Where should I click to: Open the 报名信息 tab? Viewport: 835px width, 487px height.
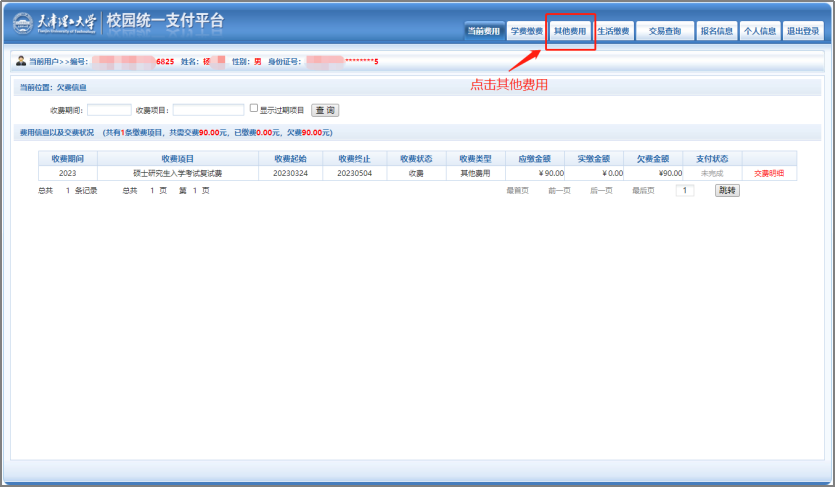[716, 31]
